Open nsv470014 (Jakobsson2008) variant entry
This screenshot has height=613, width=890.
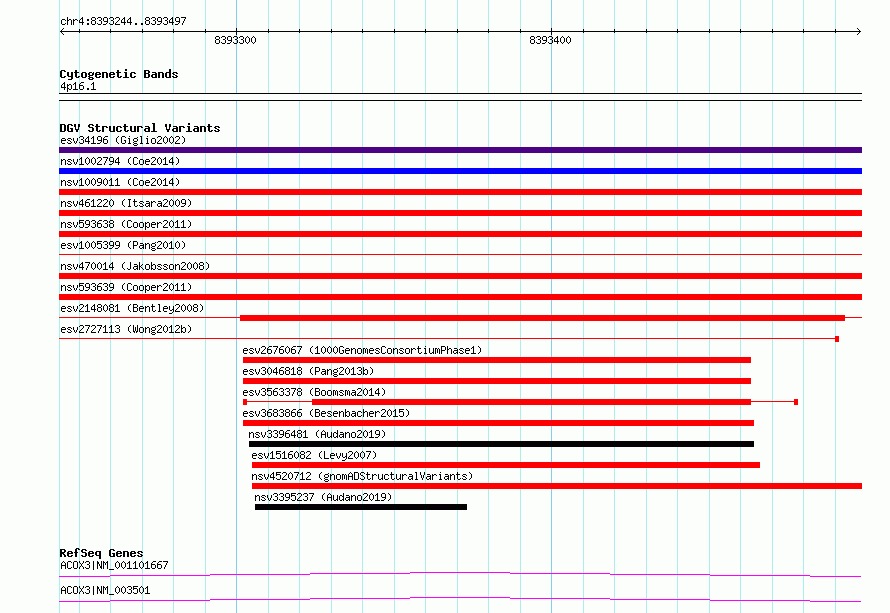pyautogui.click(x=135, y=266)
